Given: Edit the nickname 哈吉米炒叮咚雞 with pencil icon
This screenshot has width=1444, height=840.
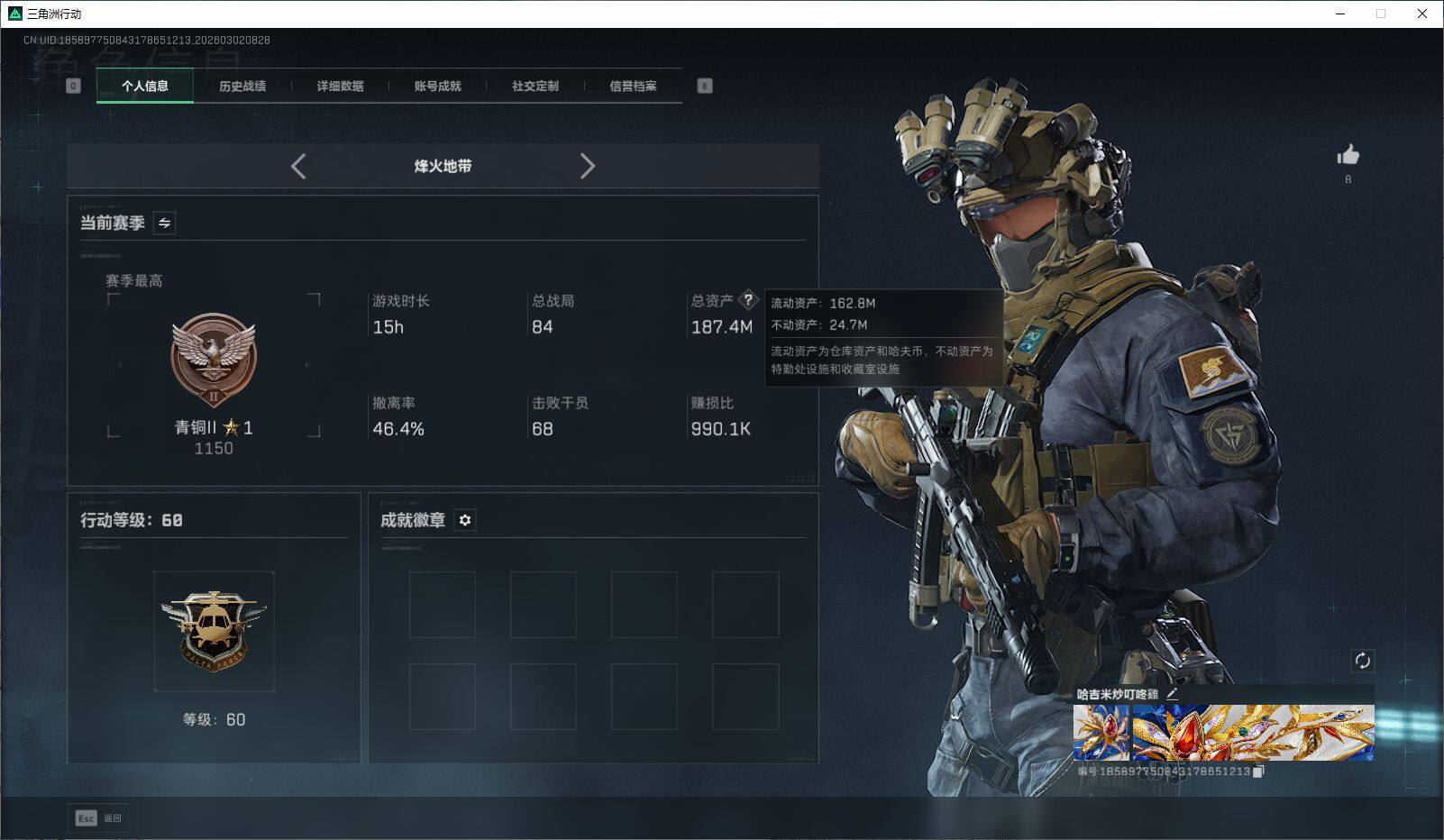Looking at the screenshot, I should coord(1172,694).
